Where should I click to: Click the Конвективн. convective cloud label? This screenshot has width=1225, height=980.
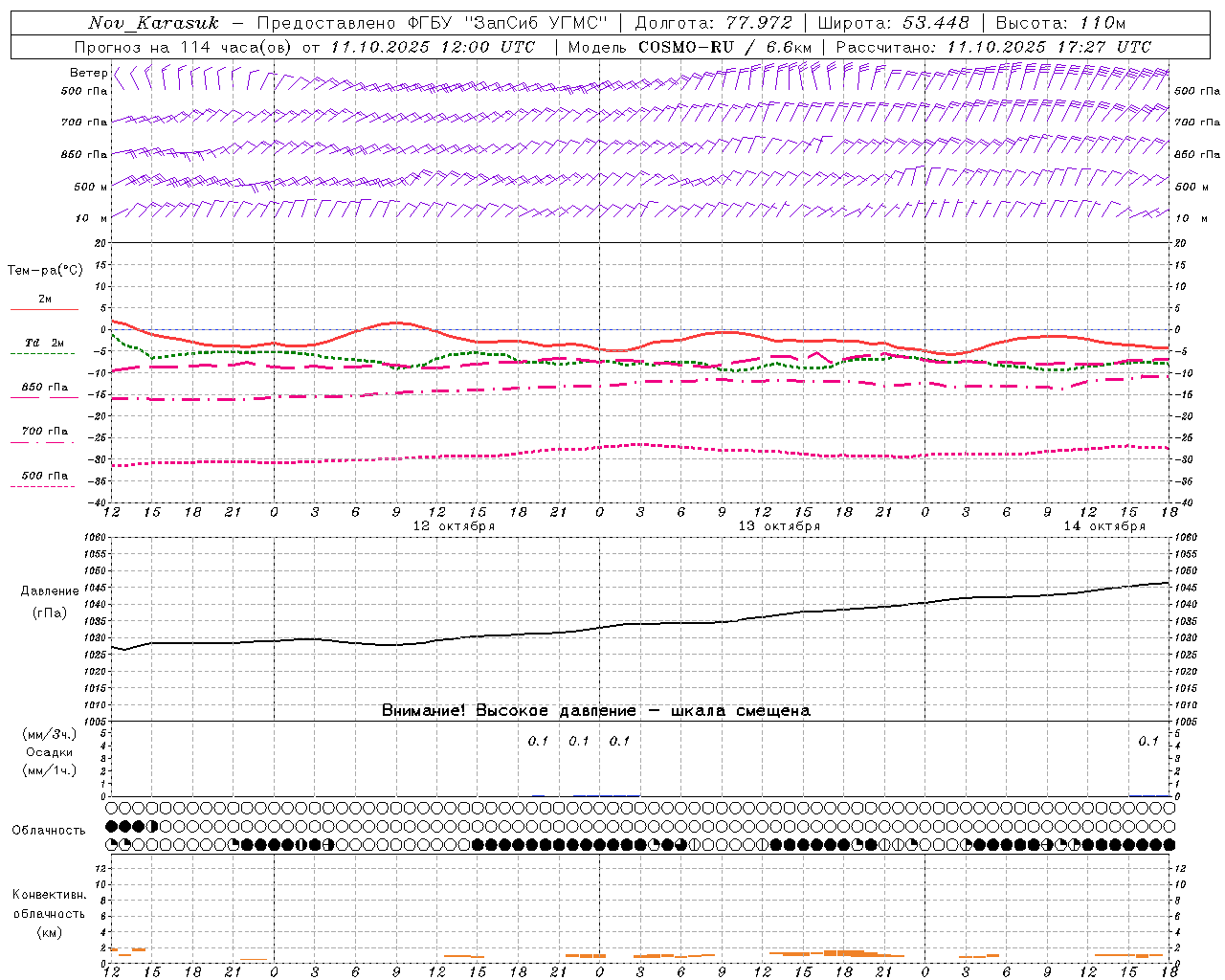(x=50, y=895)
